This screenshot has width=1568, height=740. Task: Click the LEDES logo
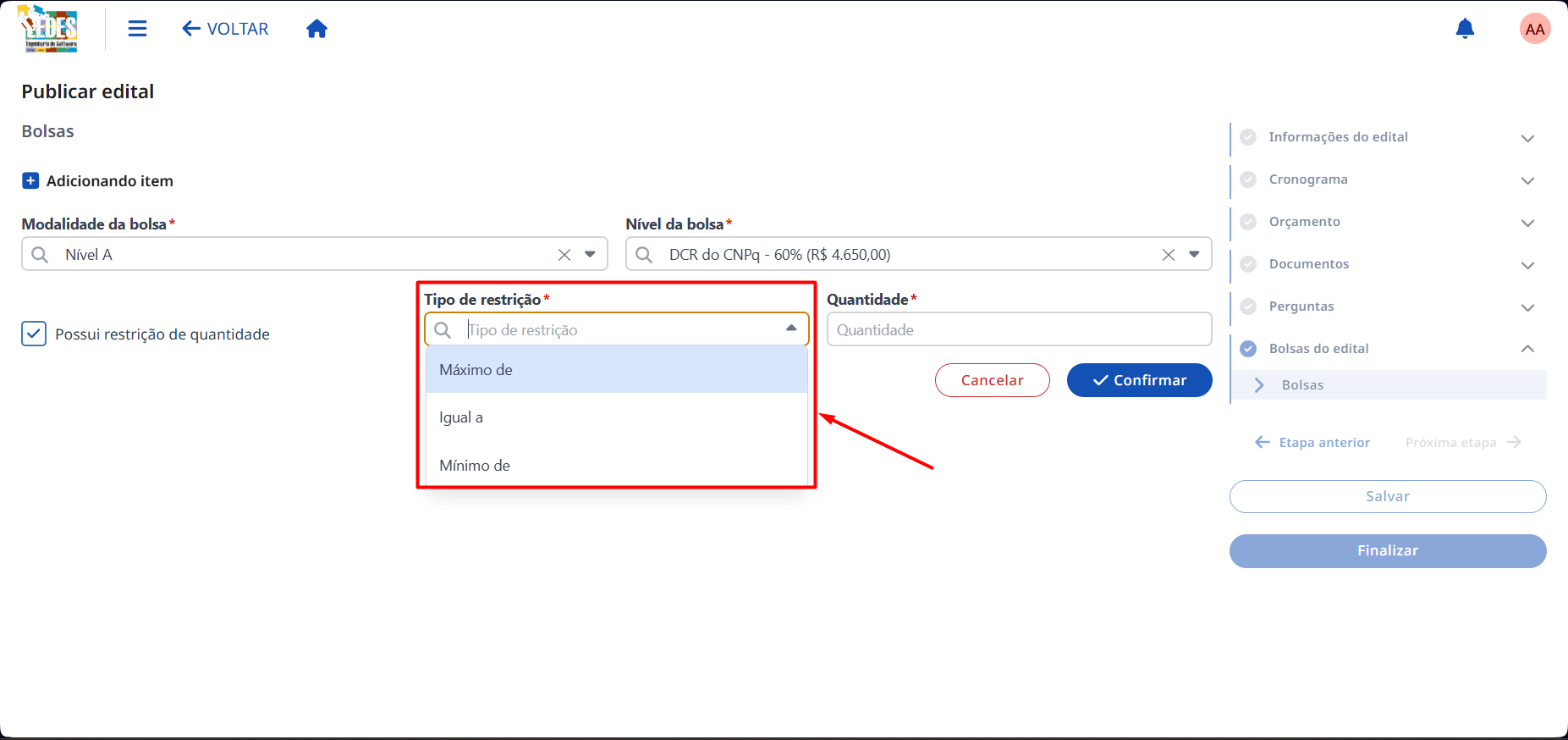click(x=48, y=29)
